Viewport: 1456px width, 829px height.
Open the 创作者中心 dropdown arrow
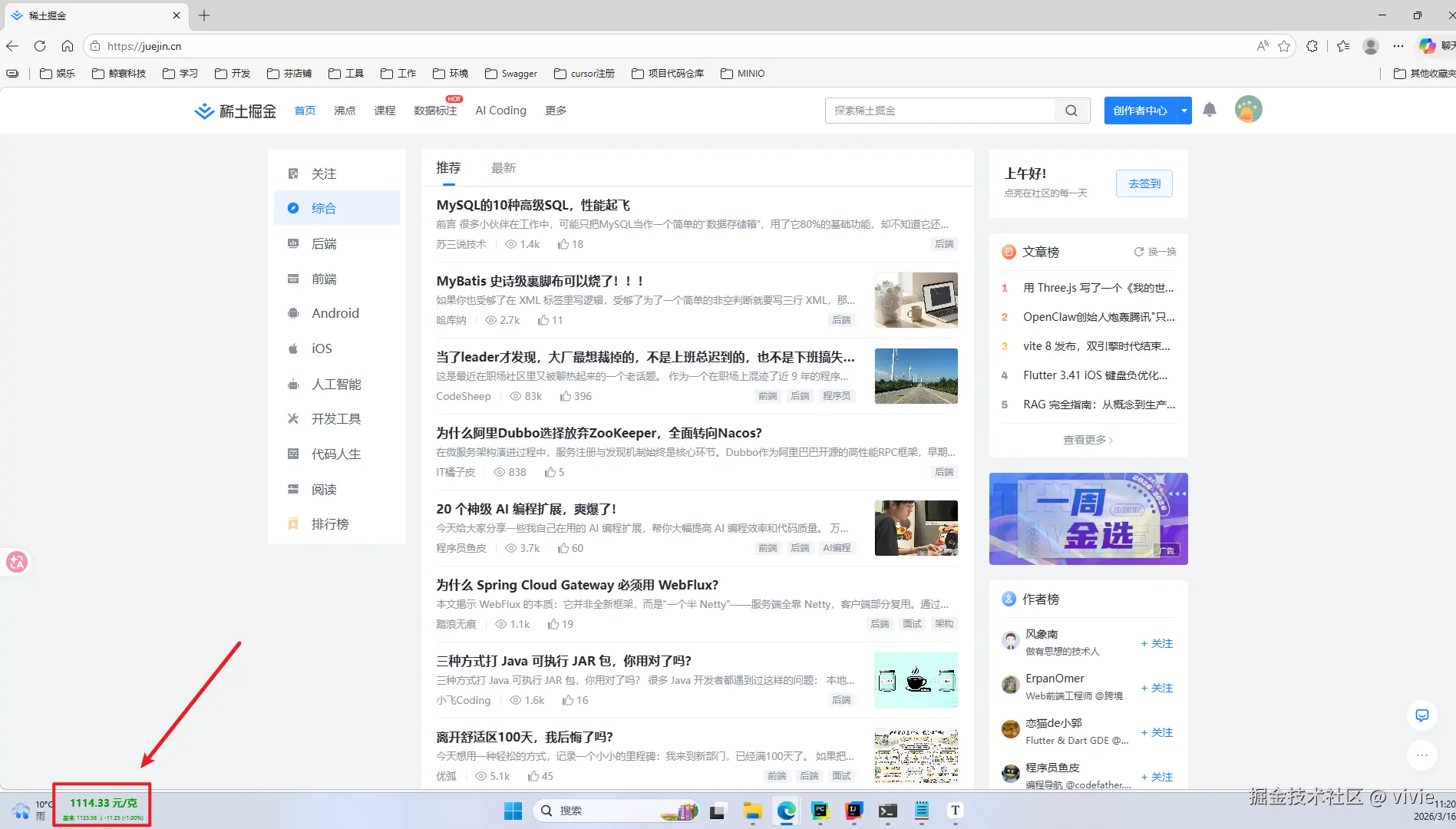[x=1183, y=110]
